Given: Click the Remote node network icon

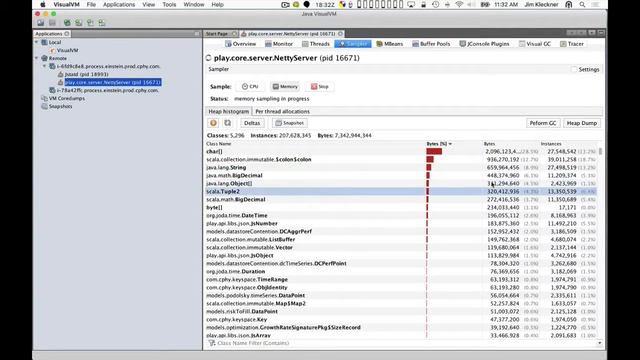Looking at the screenshot, I should pos(44,58).
